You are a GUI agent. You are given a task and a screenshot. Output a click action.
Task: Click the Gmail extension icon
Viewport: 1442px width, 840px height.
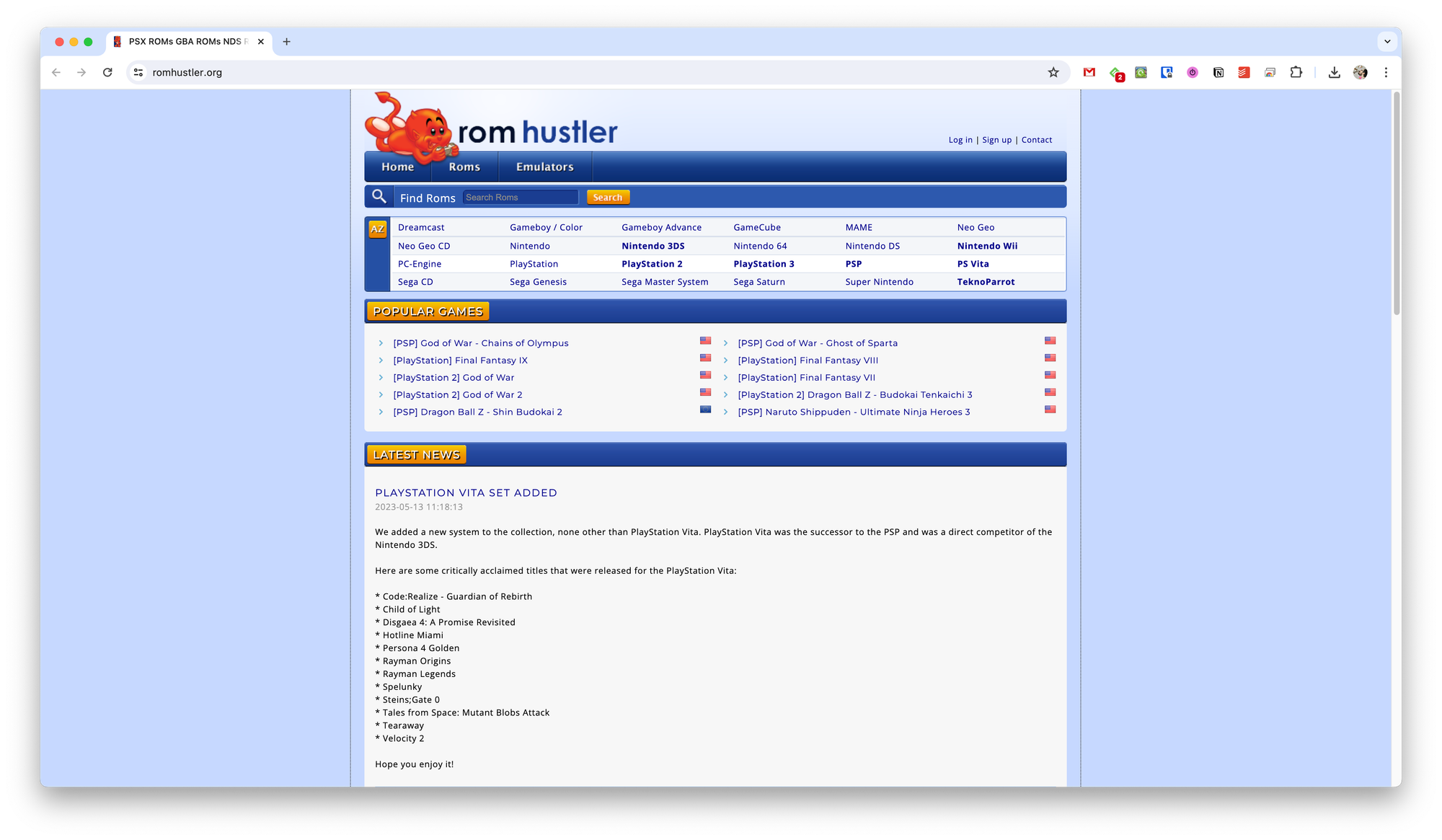(x=1089, y=72)
